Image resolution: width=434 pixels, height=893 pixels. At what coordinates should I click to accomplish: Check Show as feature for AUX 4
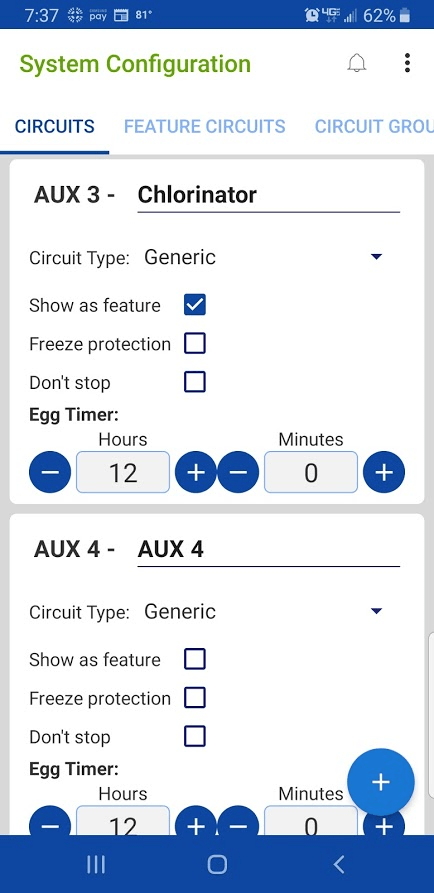tap(195, 659)
